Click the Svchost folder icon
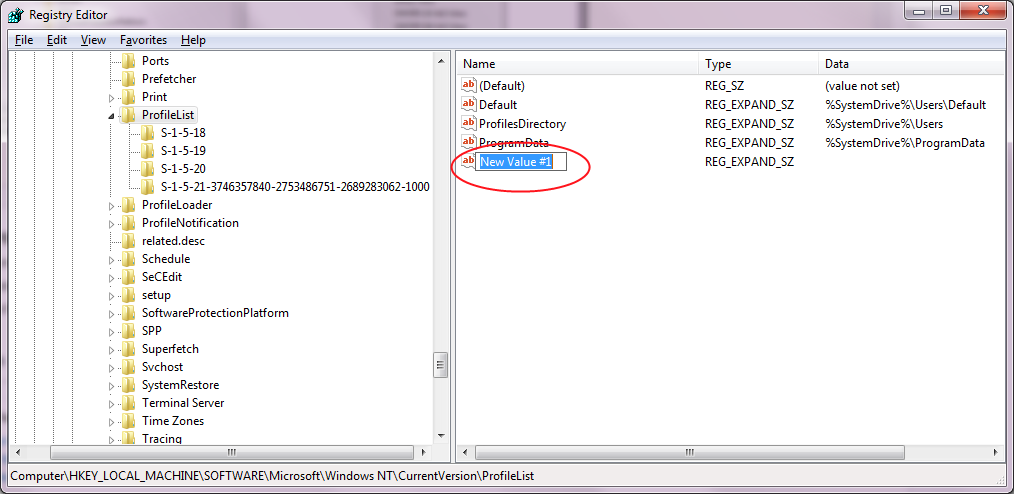The height and width of the screenshot is (494, 1014). click(128, 367)
